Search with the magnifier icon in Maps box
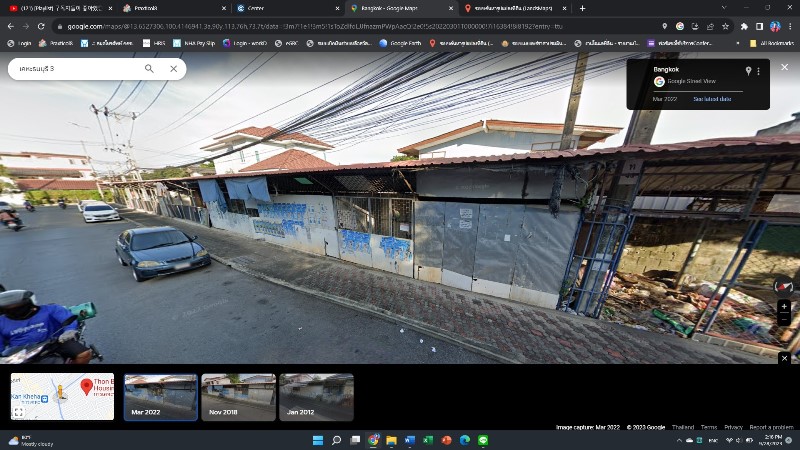 [x=149, y=68]
